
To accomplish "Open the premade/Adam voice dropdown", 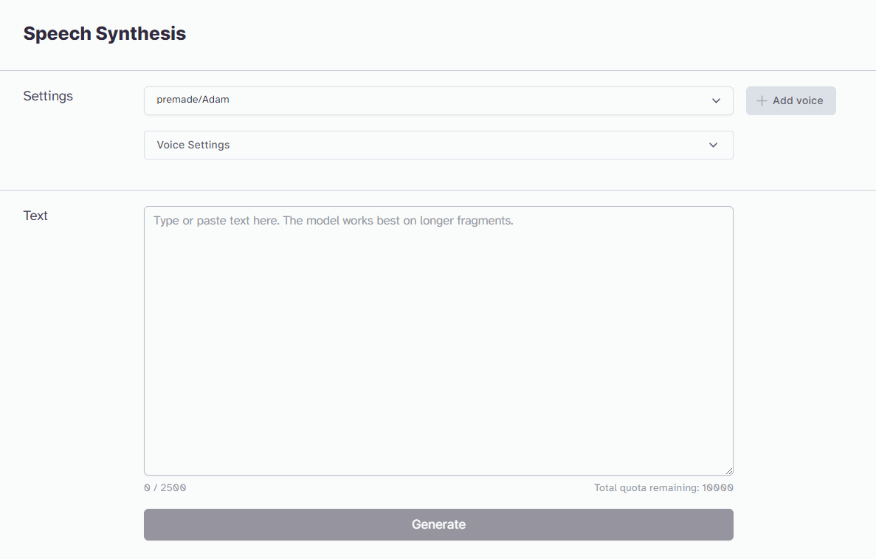I will pos(438,101).
